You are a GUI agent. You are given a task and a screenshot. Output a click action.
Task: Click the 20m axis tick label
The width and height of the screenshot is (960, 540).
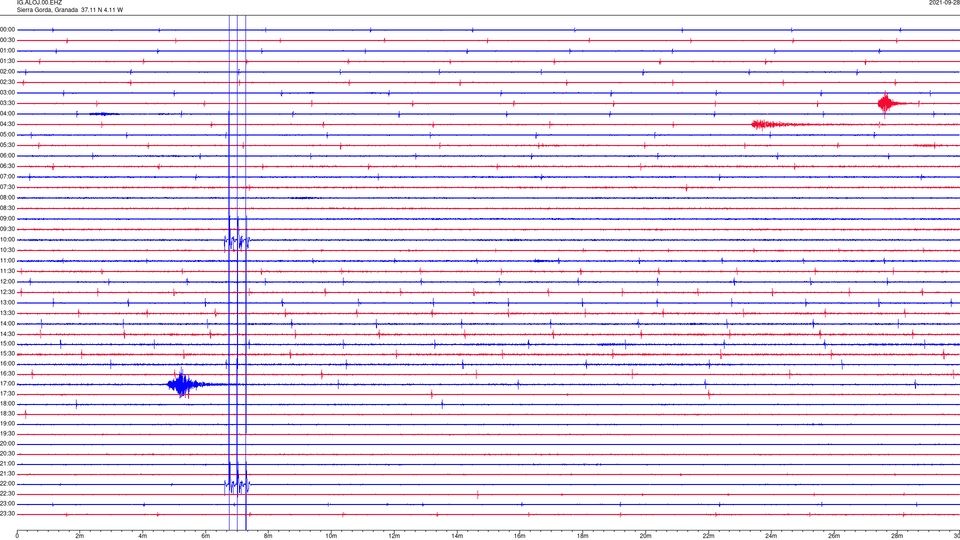(646, 536)
